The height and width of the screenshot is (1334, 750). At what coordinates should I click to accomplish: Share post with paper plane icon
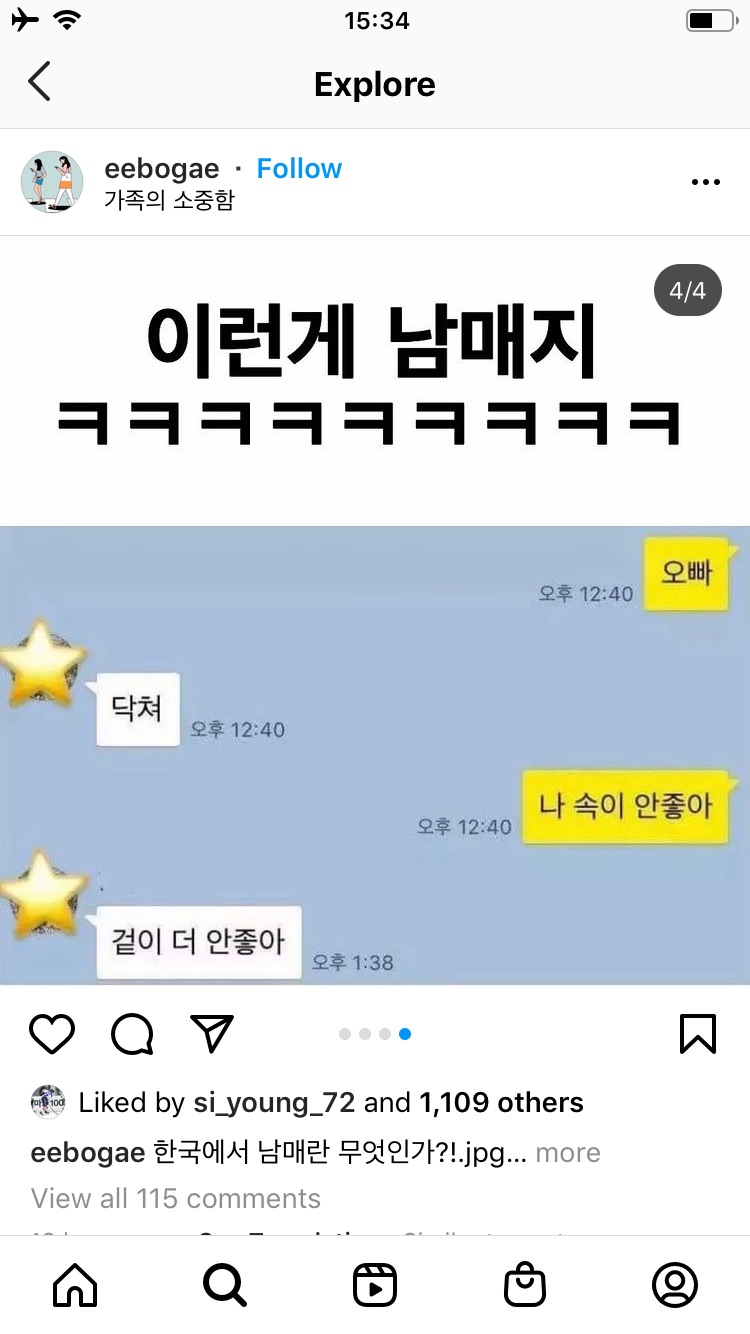coord(212,1034)
